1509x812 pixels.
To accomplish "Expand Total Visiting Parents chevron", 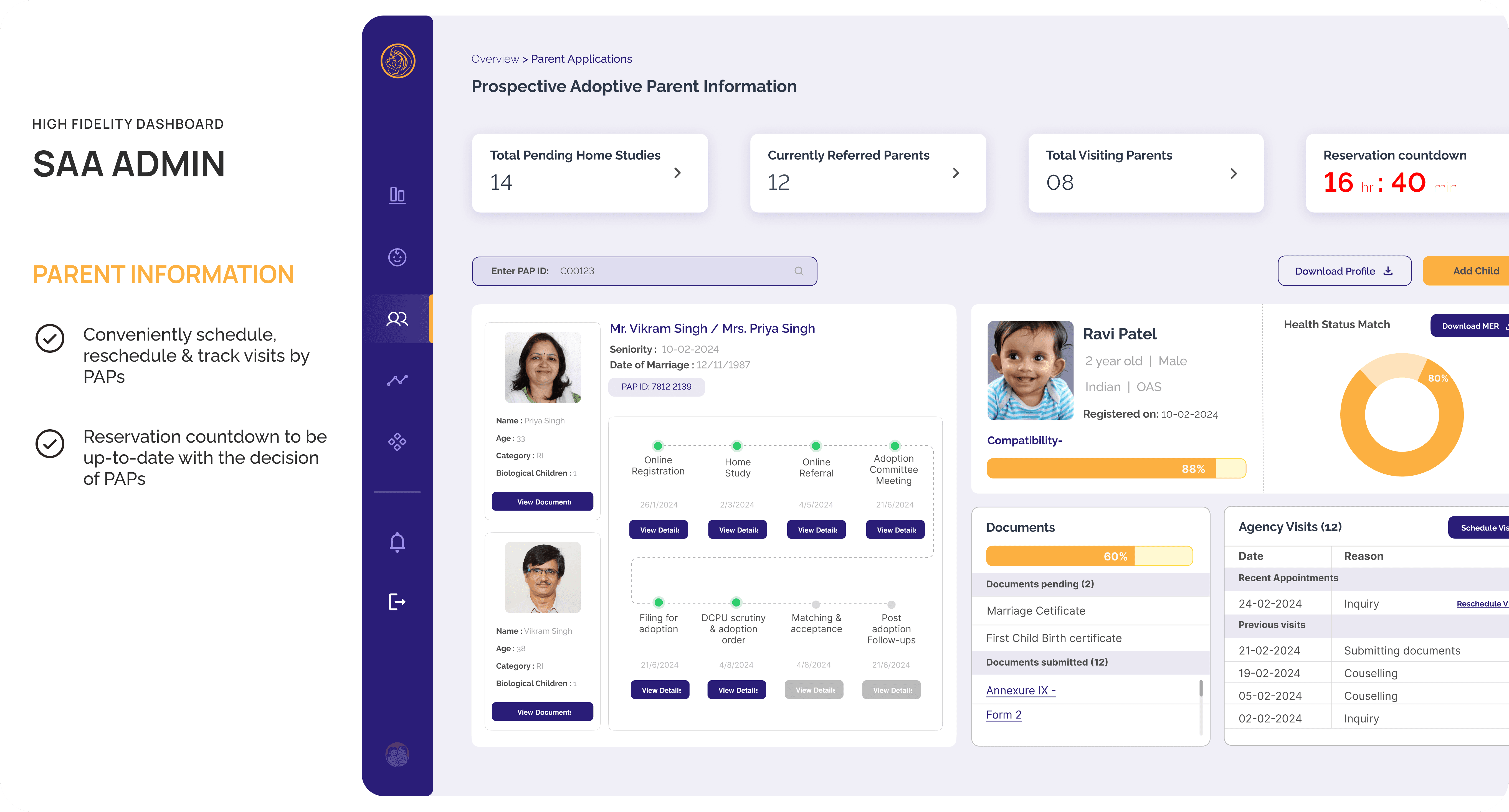I will 1234,173.
